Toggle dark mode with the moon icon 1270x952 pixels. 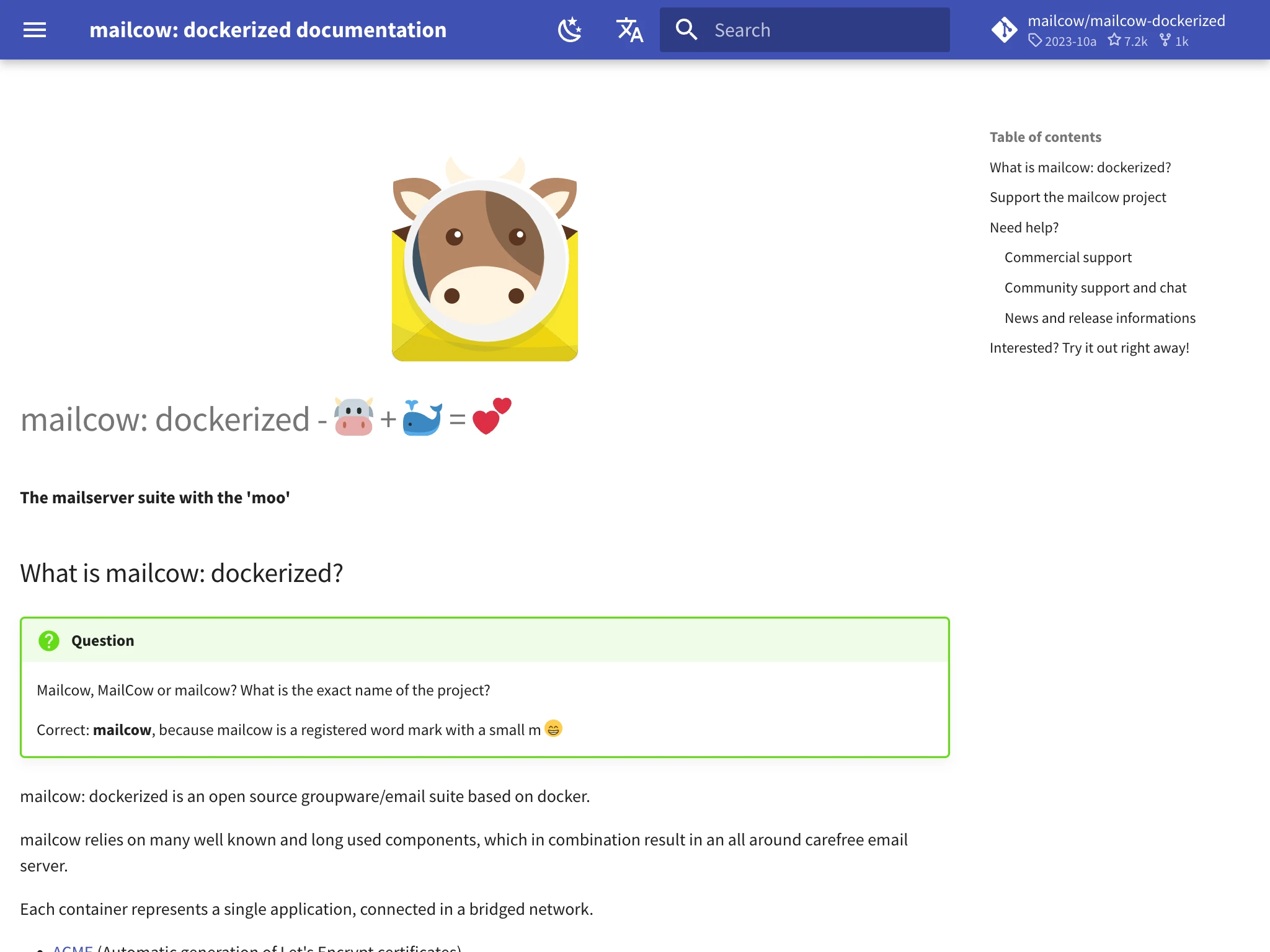(x=569, y=29)
